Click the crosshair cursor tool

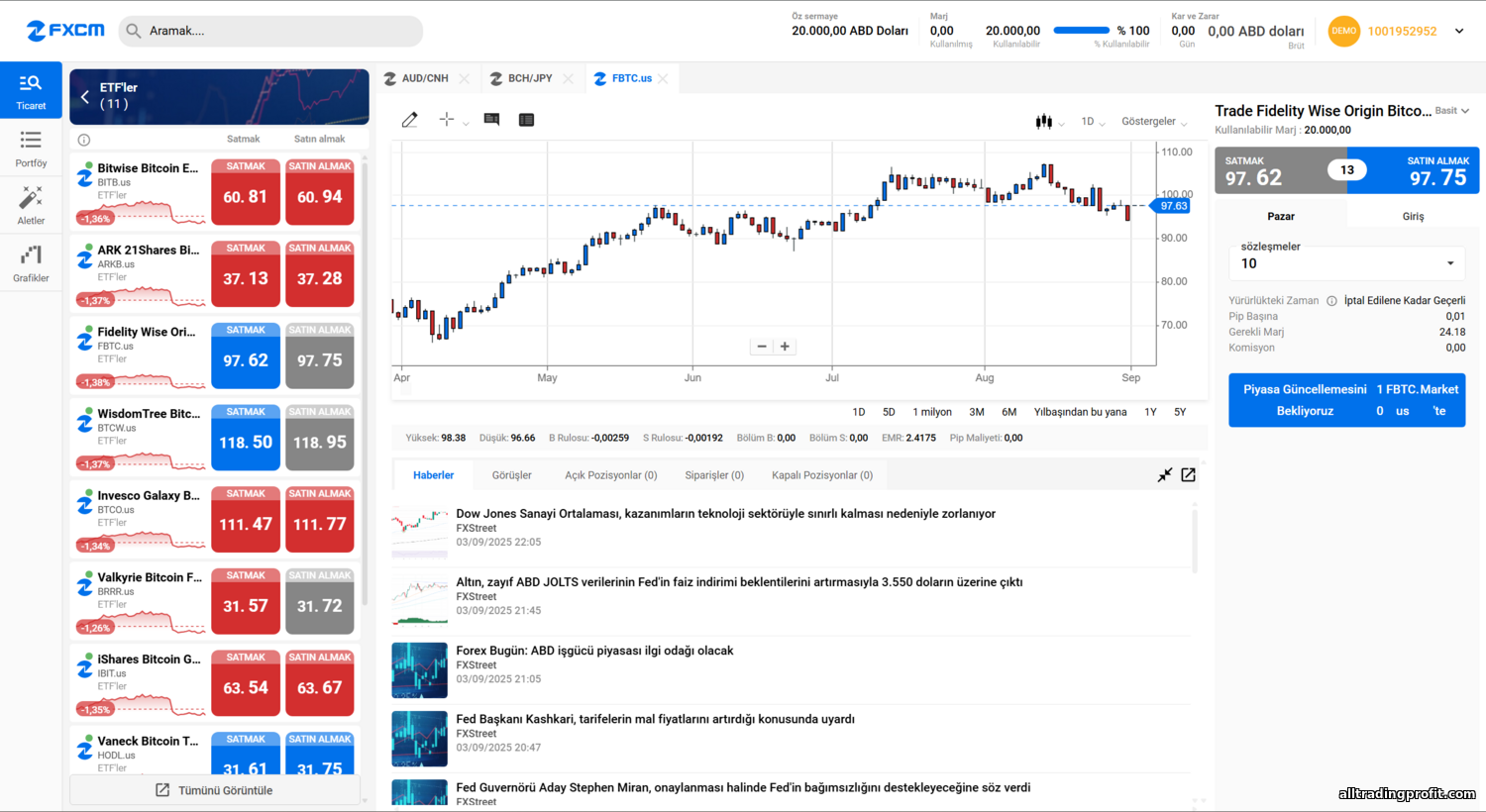click(447, 120)
